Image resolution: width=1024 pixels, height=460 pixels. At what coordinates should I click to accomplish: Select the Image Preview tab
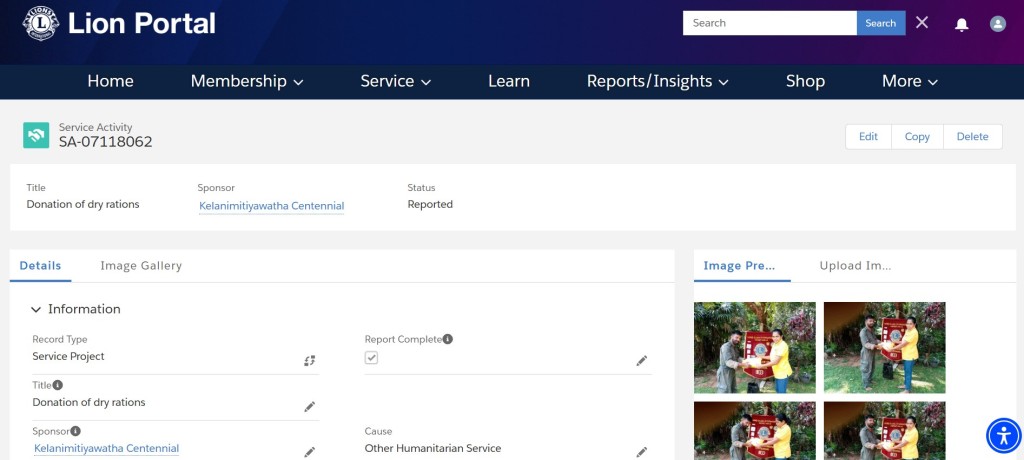pos(740,266)
